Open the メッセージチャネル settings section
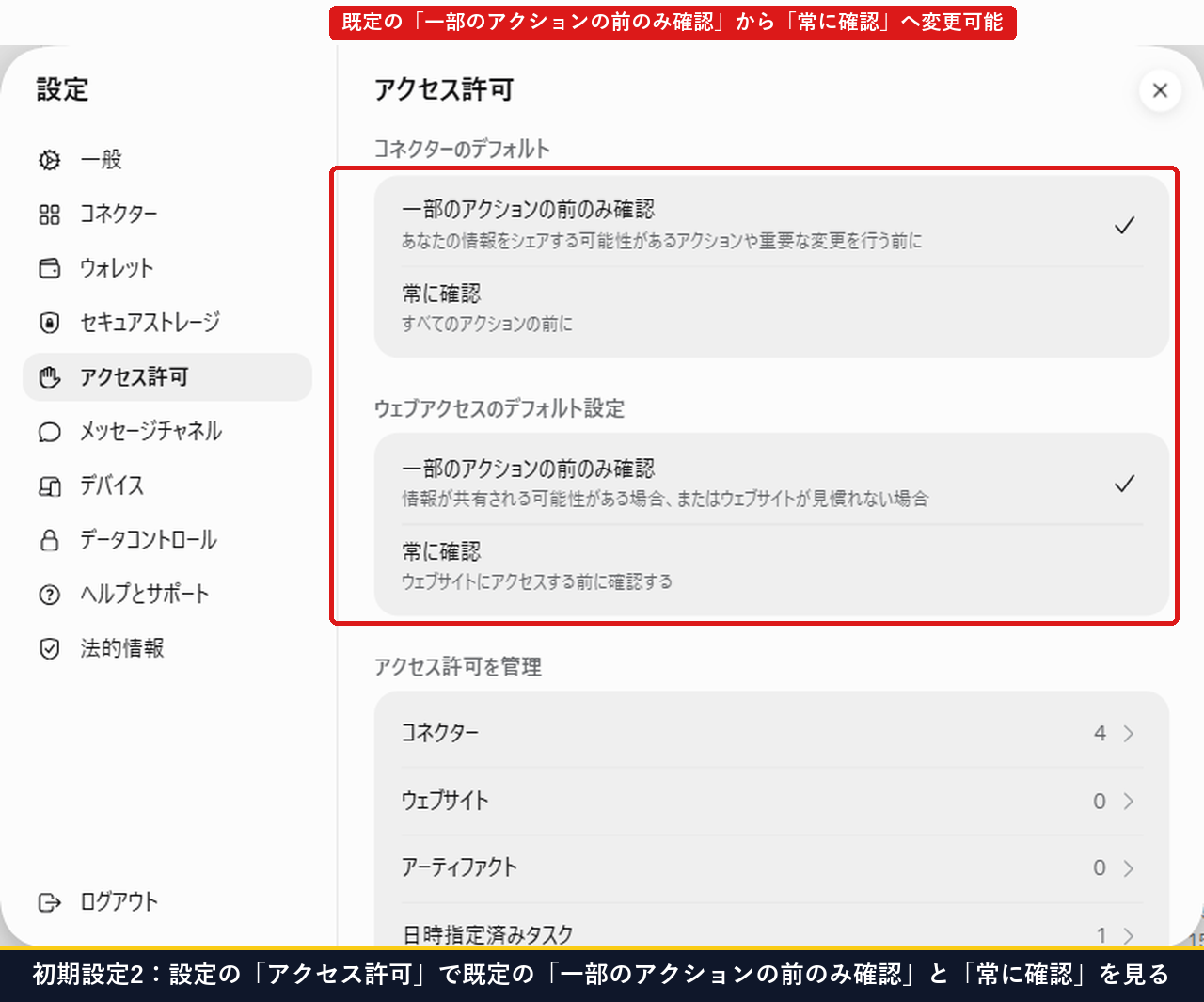 (167, 432)
